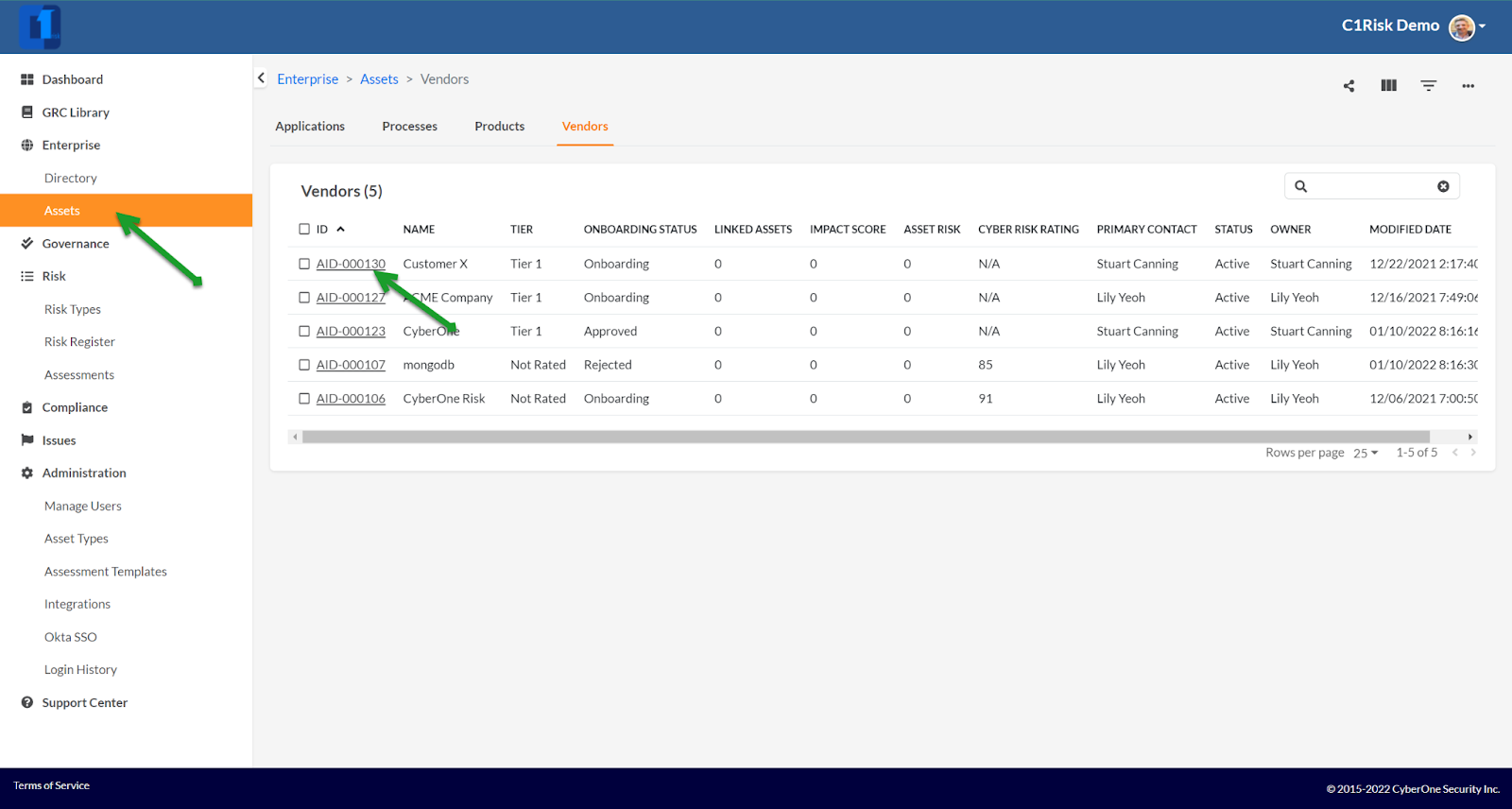1512x809 pixels.
Task: Open Integrations in sidebar
Action: tap(77, 605)
